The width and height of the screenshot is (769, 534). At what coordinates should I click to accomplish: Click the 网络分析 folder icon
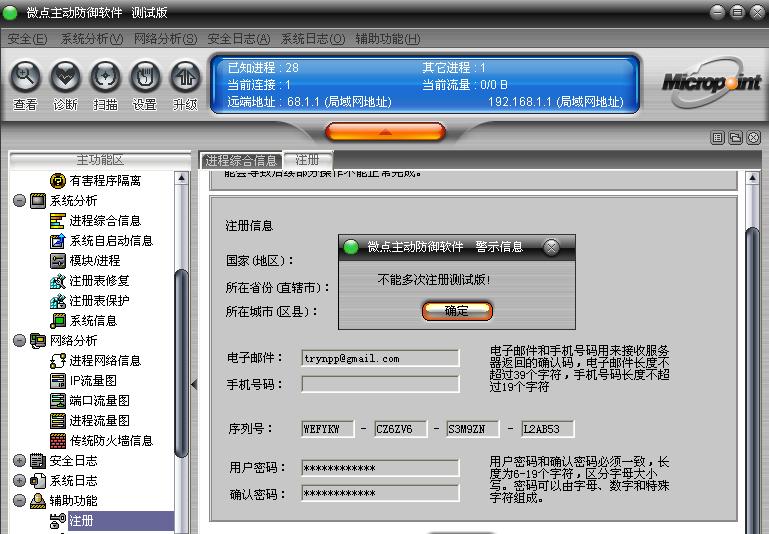pos(38,341)
